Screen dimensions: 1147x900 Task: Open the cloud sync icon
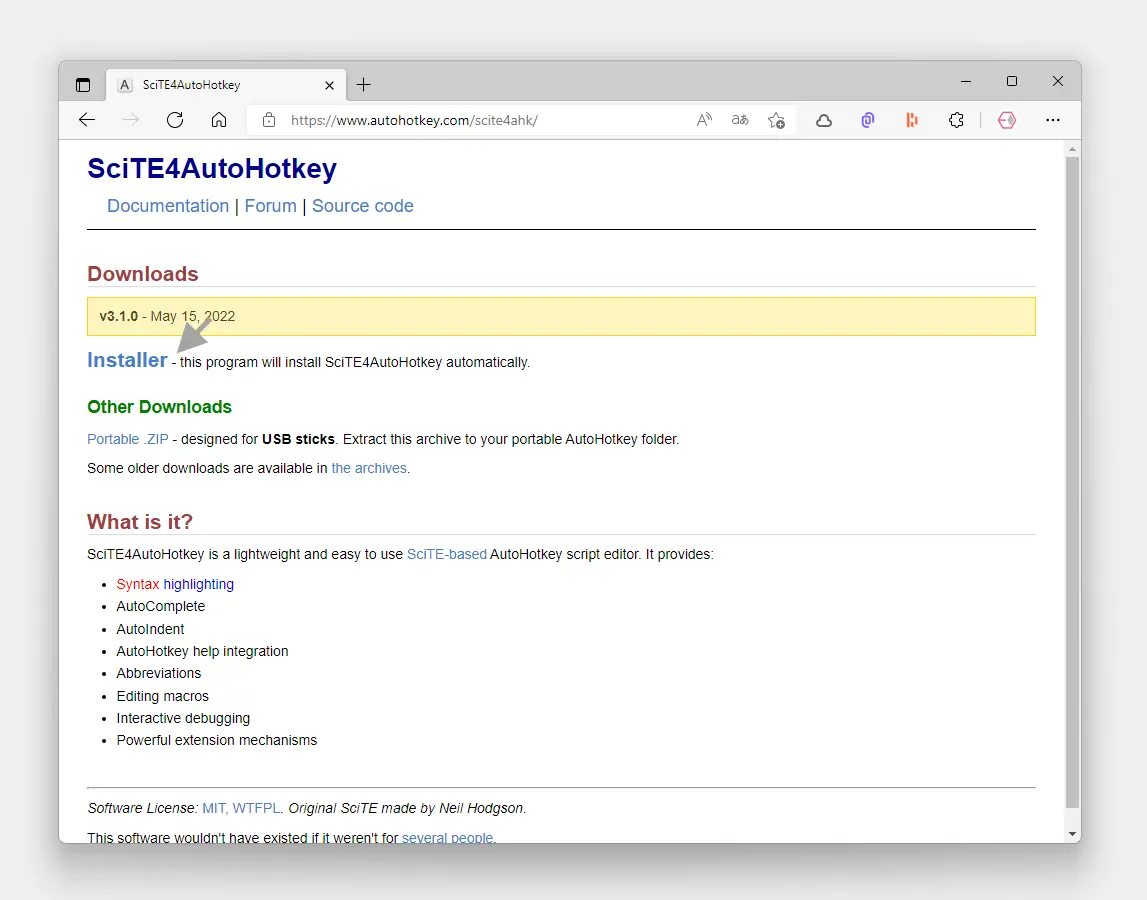[824, 120]
